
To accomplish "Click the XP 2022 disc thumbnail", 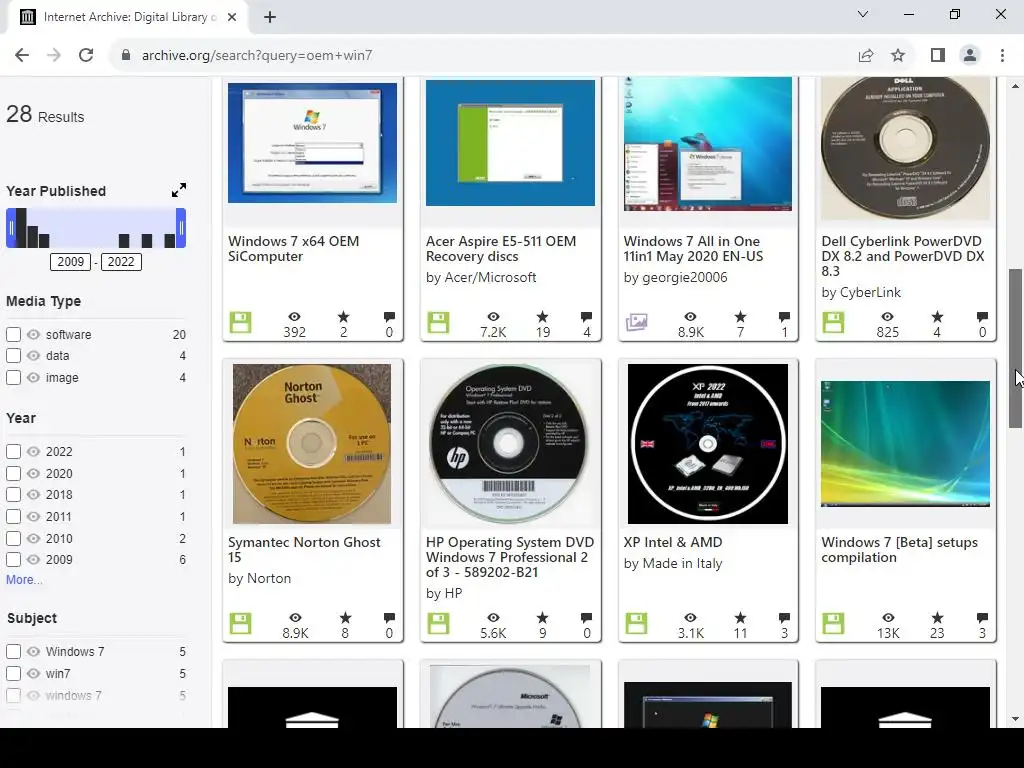I will [708, 444].
